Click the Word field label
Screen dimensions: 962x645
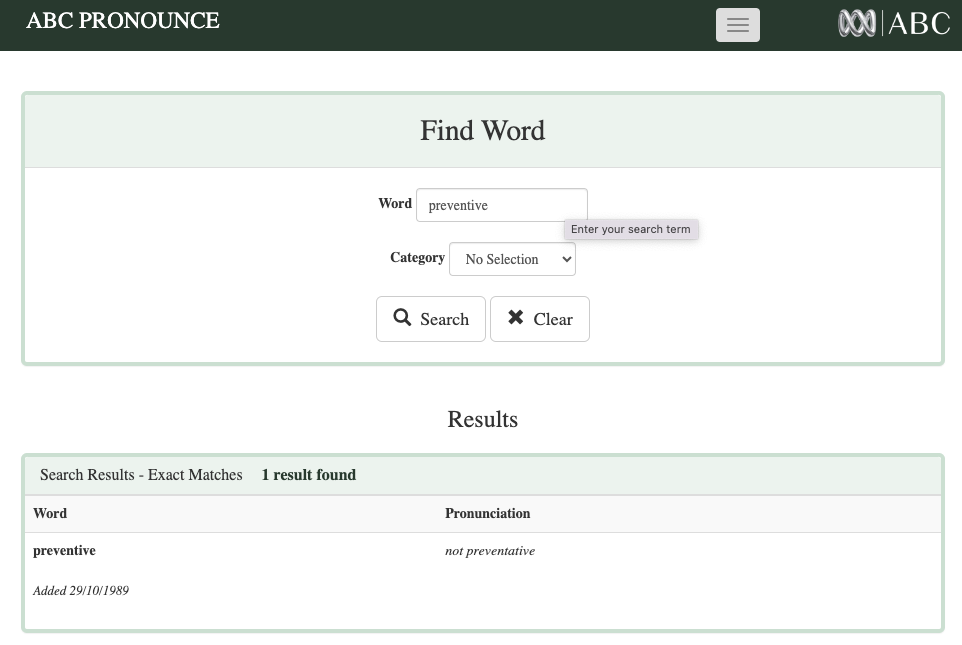coord(394,203)
